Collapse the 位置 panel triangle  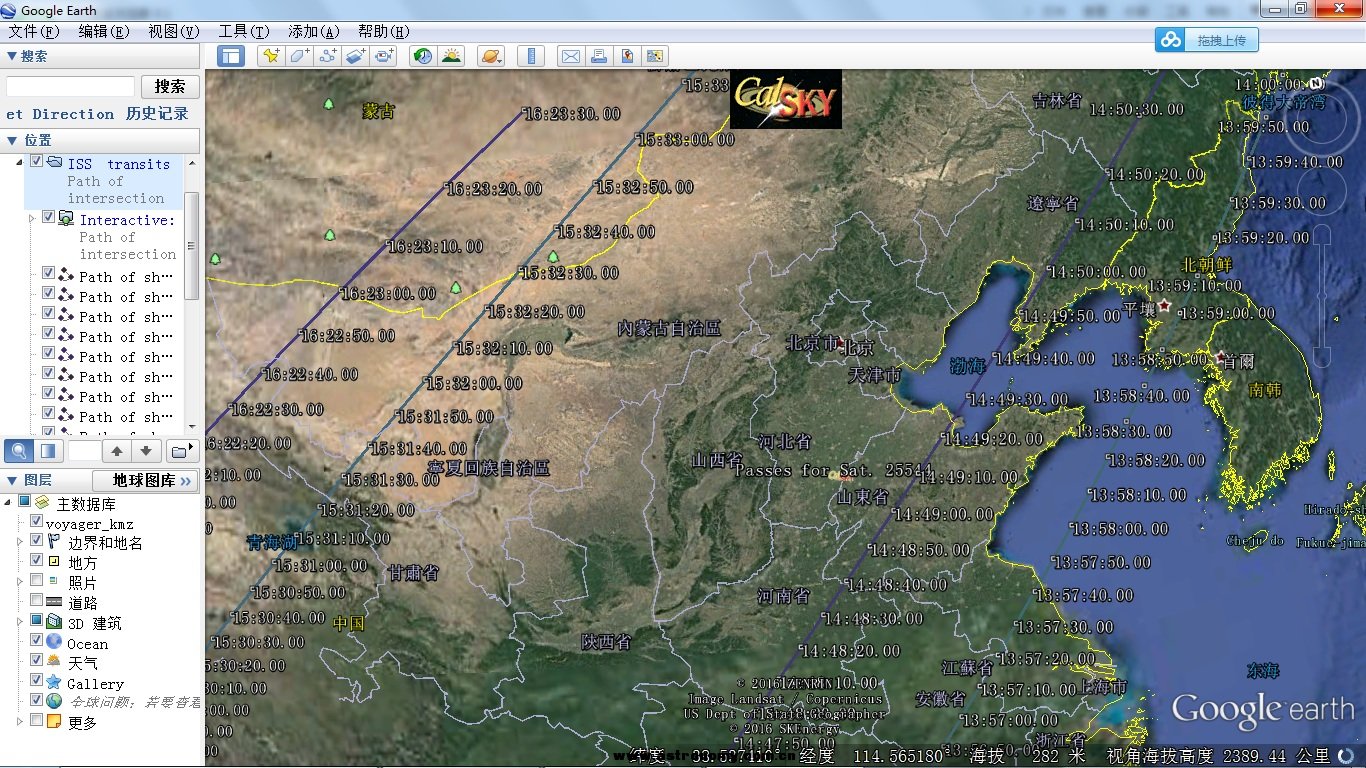[12, 140]
